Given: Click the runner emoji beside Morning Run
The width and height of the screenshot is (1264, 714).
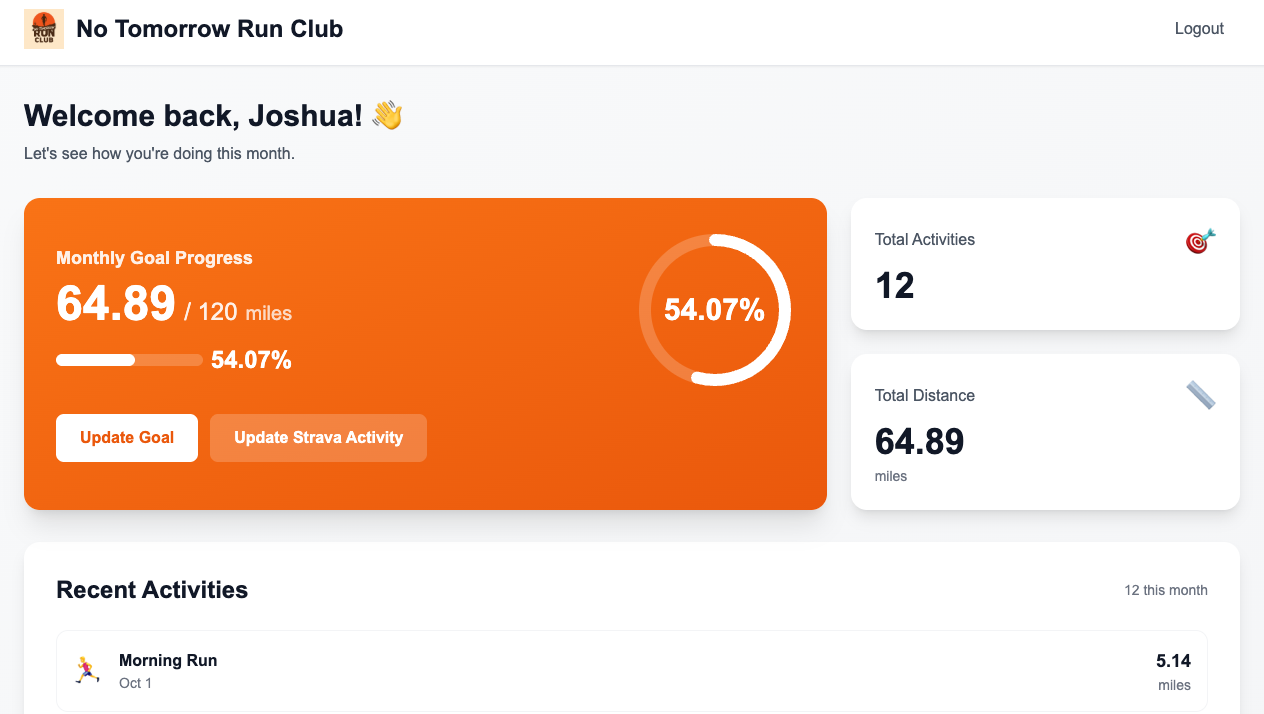Looking at the screenshot, I should pos(86,670).
